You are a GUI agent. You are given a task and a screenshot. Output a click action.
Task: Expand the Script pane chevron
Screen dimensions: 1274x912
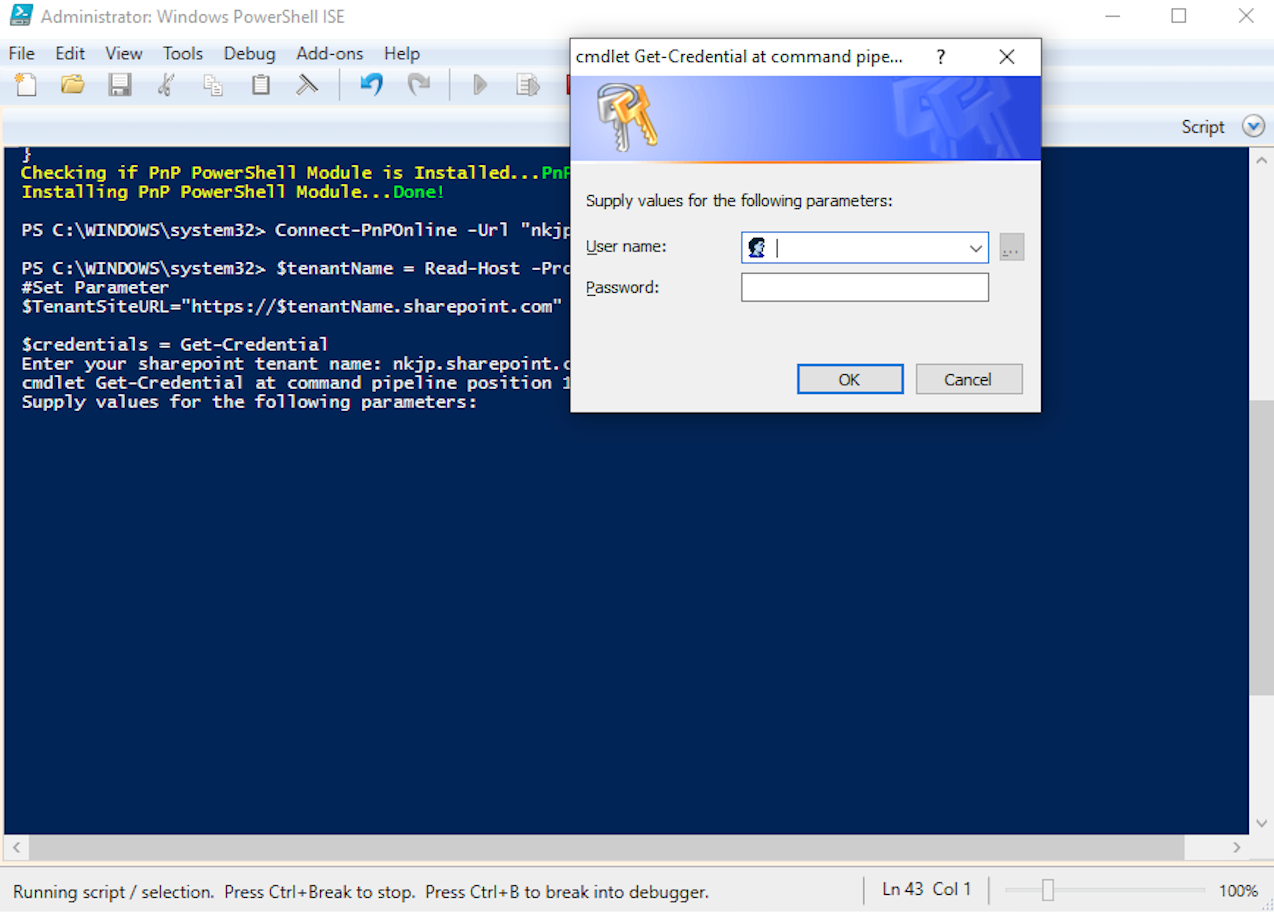(1253, 127)
